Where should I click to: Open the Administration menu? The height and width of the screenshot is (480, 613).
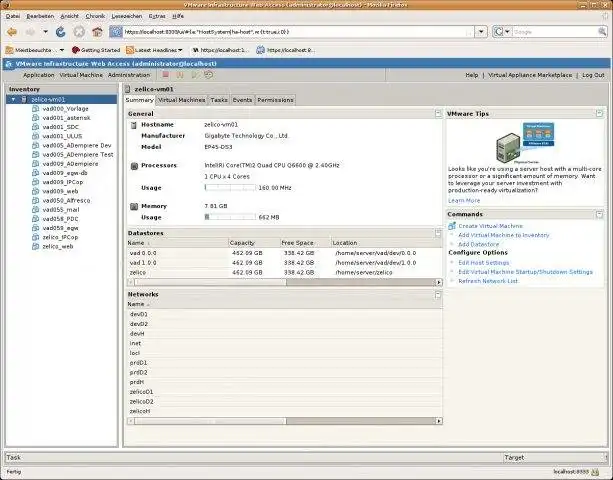(x=129, y=75)
